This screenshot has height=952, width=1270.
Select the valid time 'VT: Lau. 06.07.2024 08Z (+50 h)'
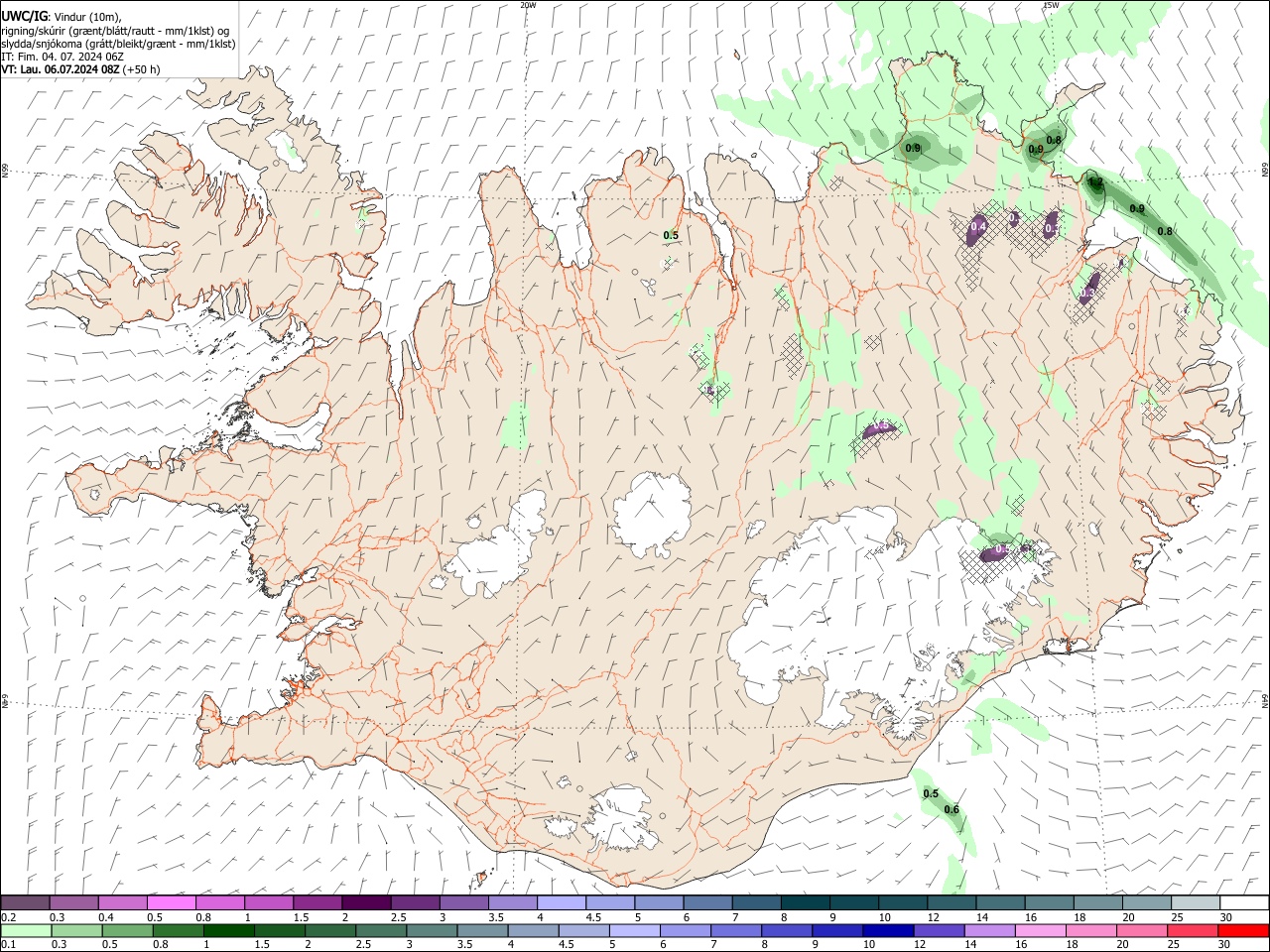(80, 69)
